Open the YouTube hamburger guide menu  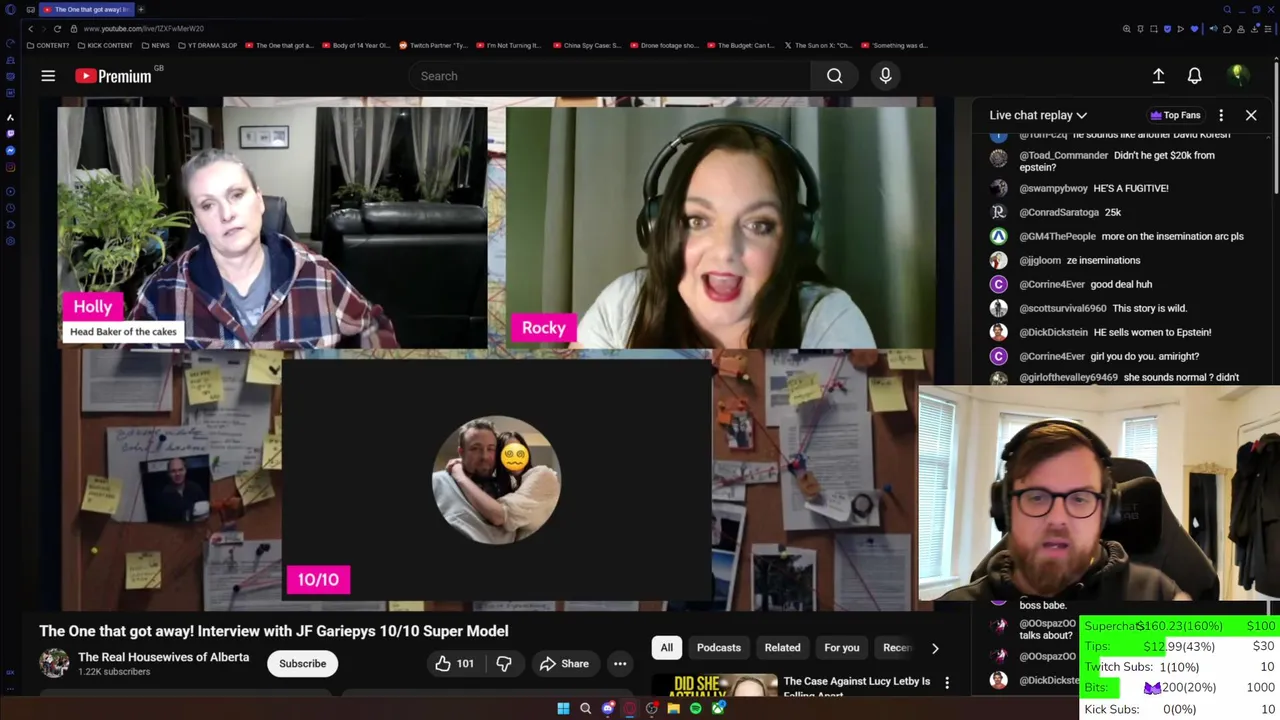click(x=48, y=76)
